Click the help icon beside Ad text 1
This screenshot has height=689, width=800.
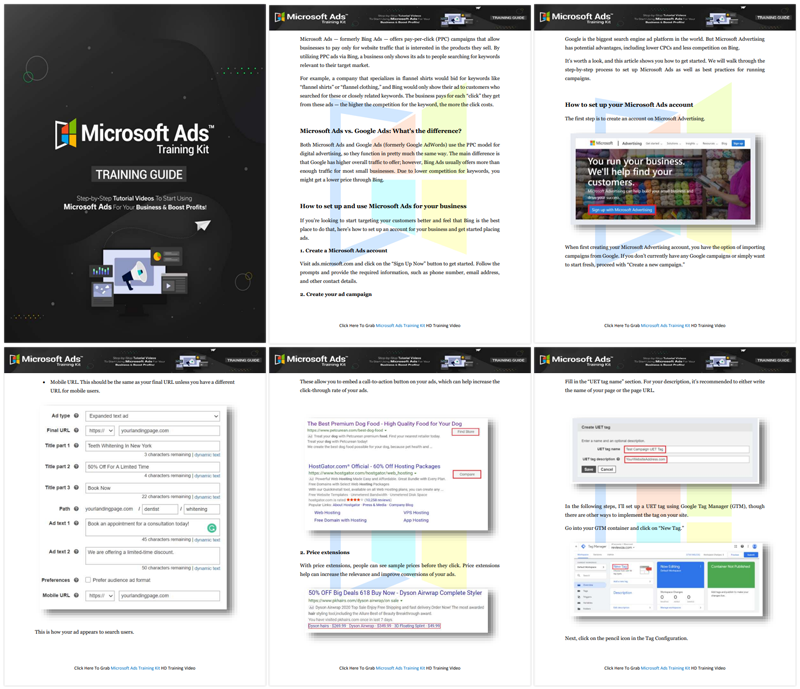[x=77, y=523]
